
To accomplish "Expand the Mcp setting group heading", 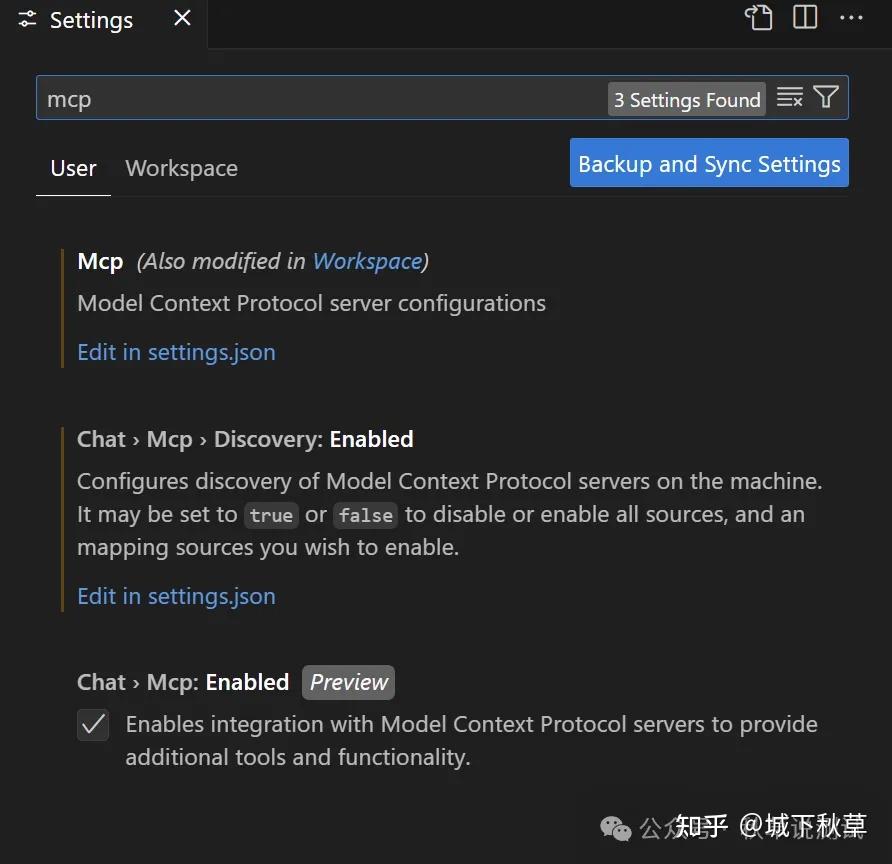I will (99, 261).
